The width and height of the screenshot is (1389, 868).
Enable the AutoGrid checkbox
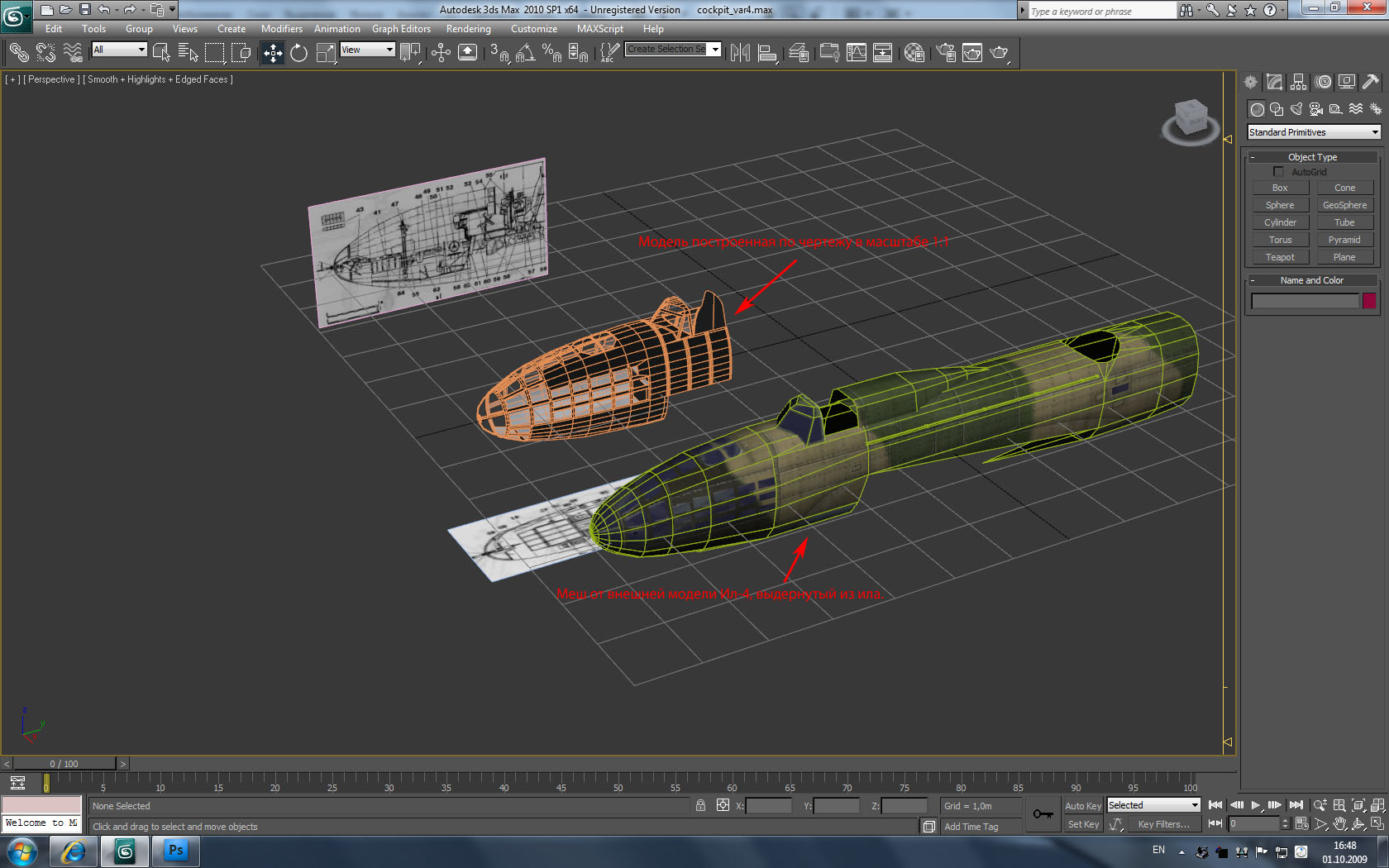click(1278, 172)
